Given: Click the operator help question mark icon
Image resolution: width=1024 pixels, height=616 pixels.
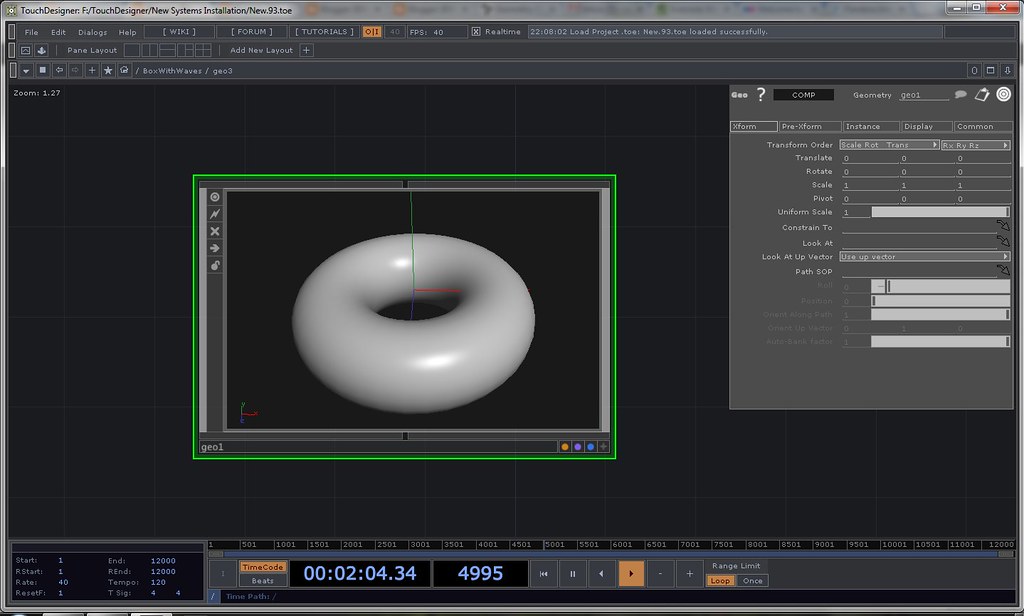Looking at the screenshot, I should coord(761,95).
